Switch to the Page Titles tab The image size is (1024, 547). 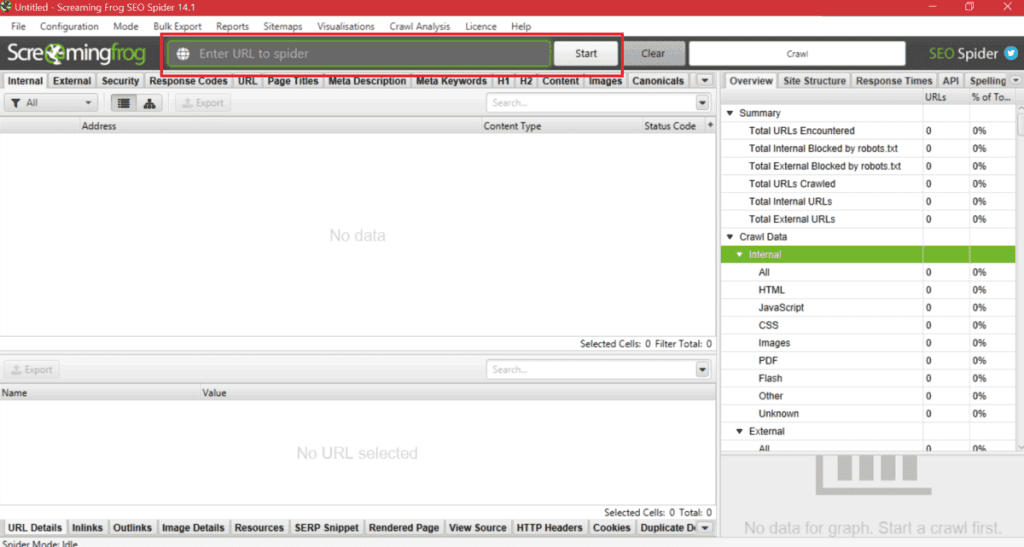(x=293, y=81)
